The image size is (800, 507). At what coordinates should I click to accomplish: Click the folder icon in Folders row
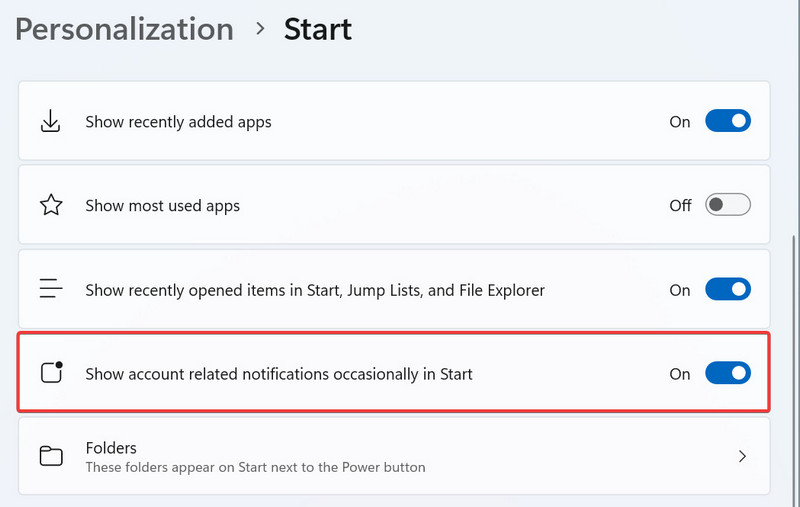click(x=50, y=457)
